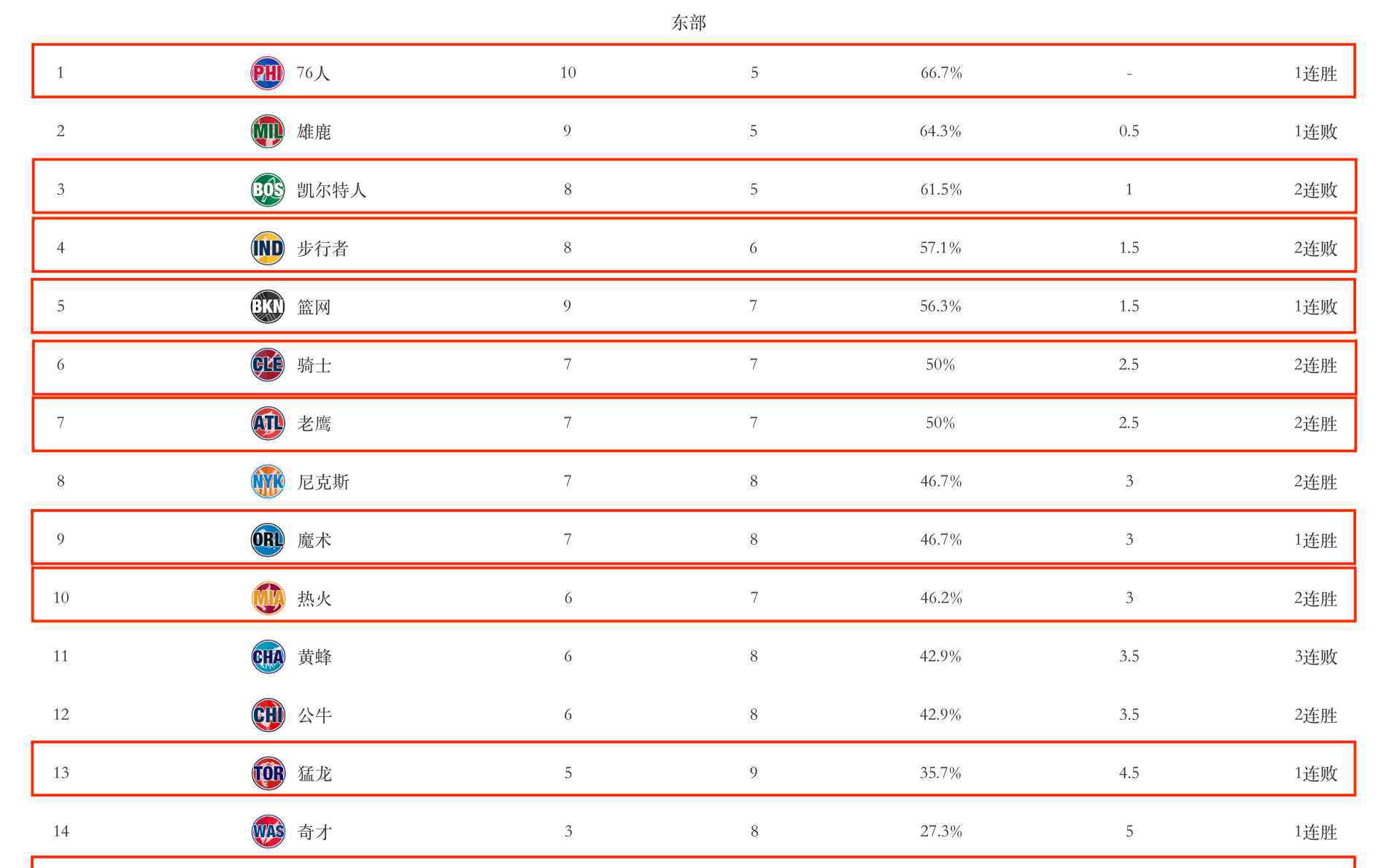Click the MIA 热火 team logo

267,598
